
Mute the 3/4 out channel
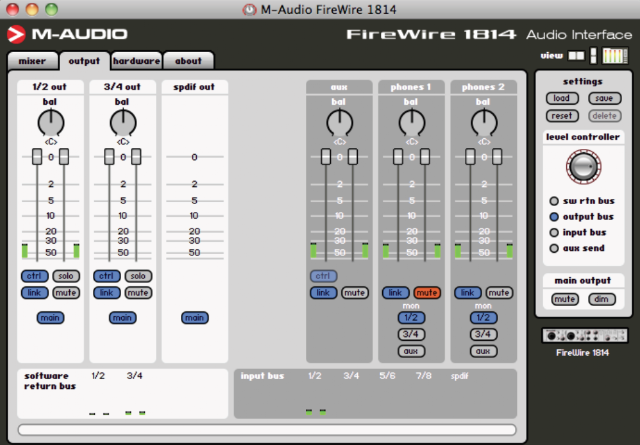pos(138,293)
